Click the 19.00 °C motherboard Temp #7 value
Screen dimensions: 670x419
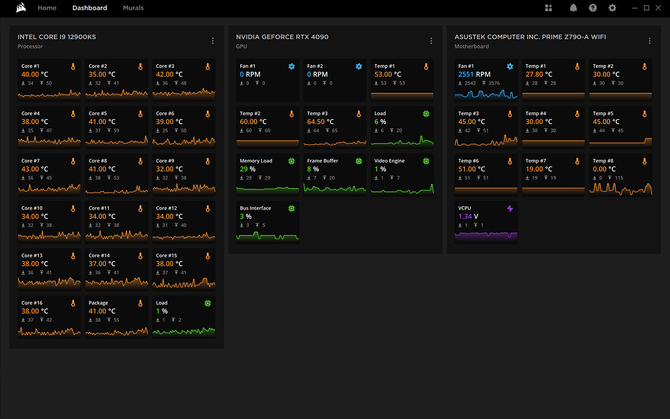[539, 169]
